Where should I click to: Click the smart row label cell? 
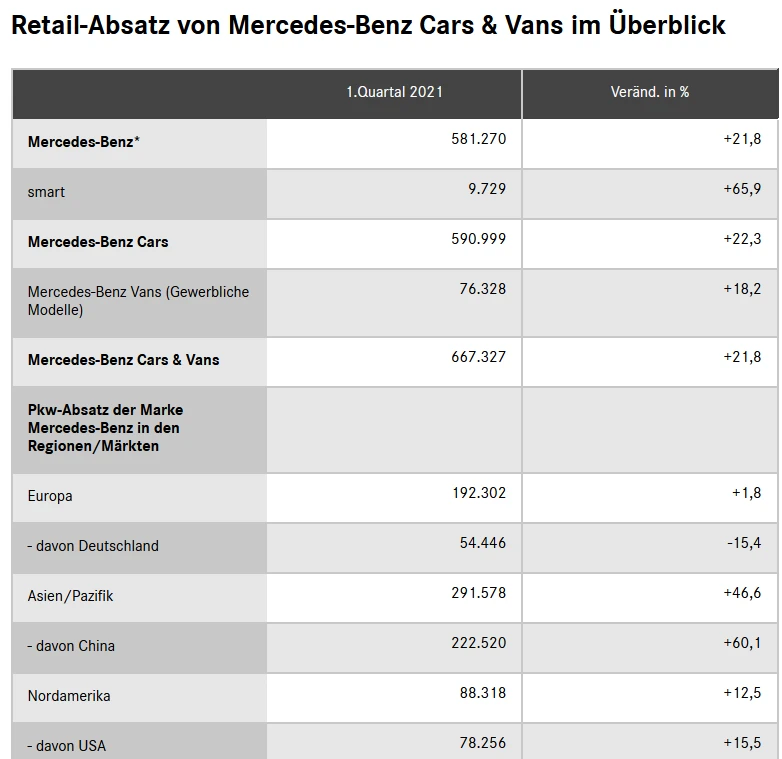click(x=47, y=192)
